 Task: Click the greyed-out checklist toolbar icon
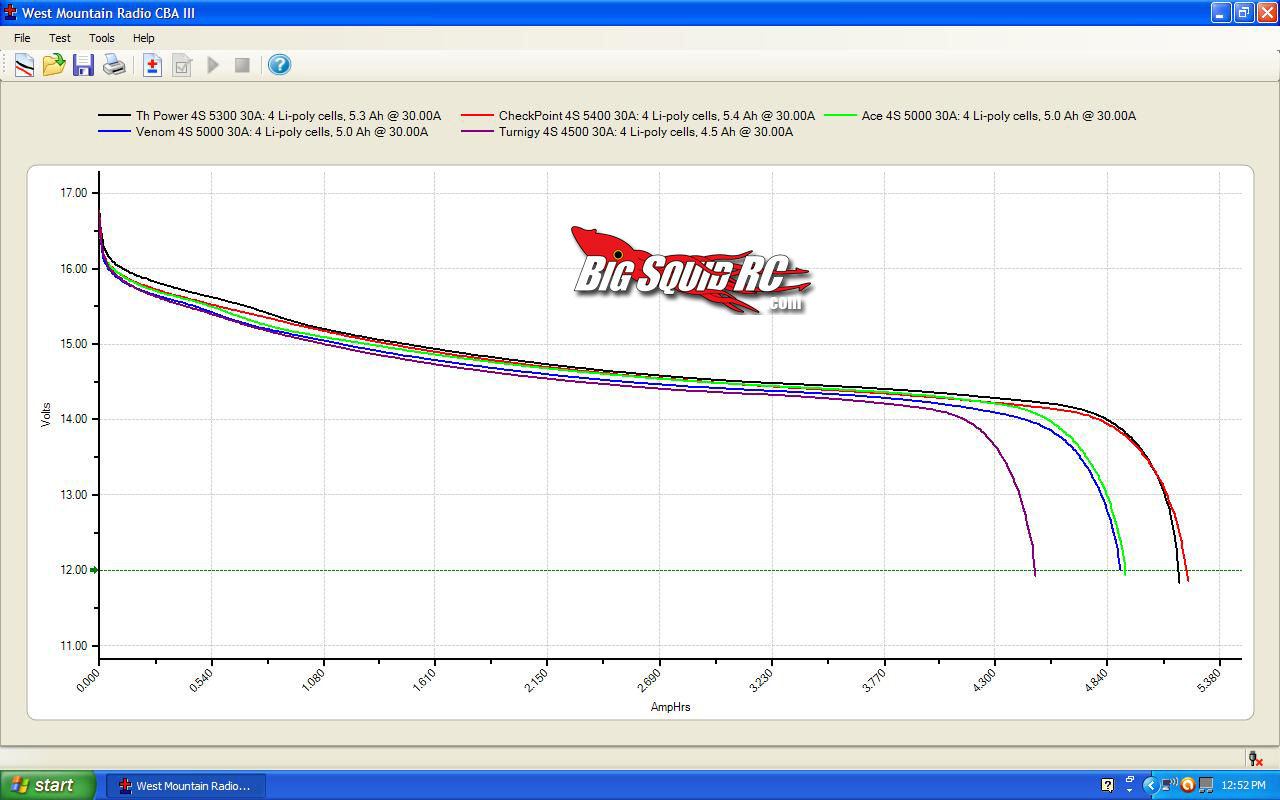pos(182,65)
